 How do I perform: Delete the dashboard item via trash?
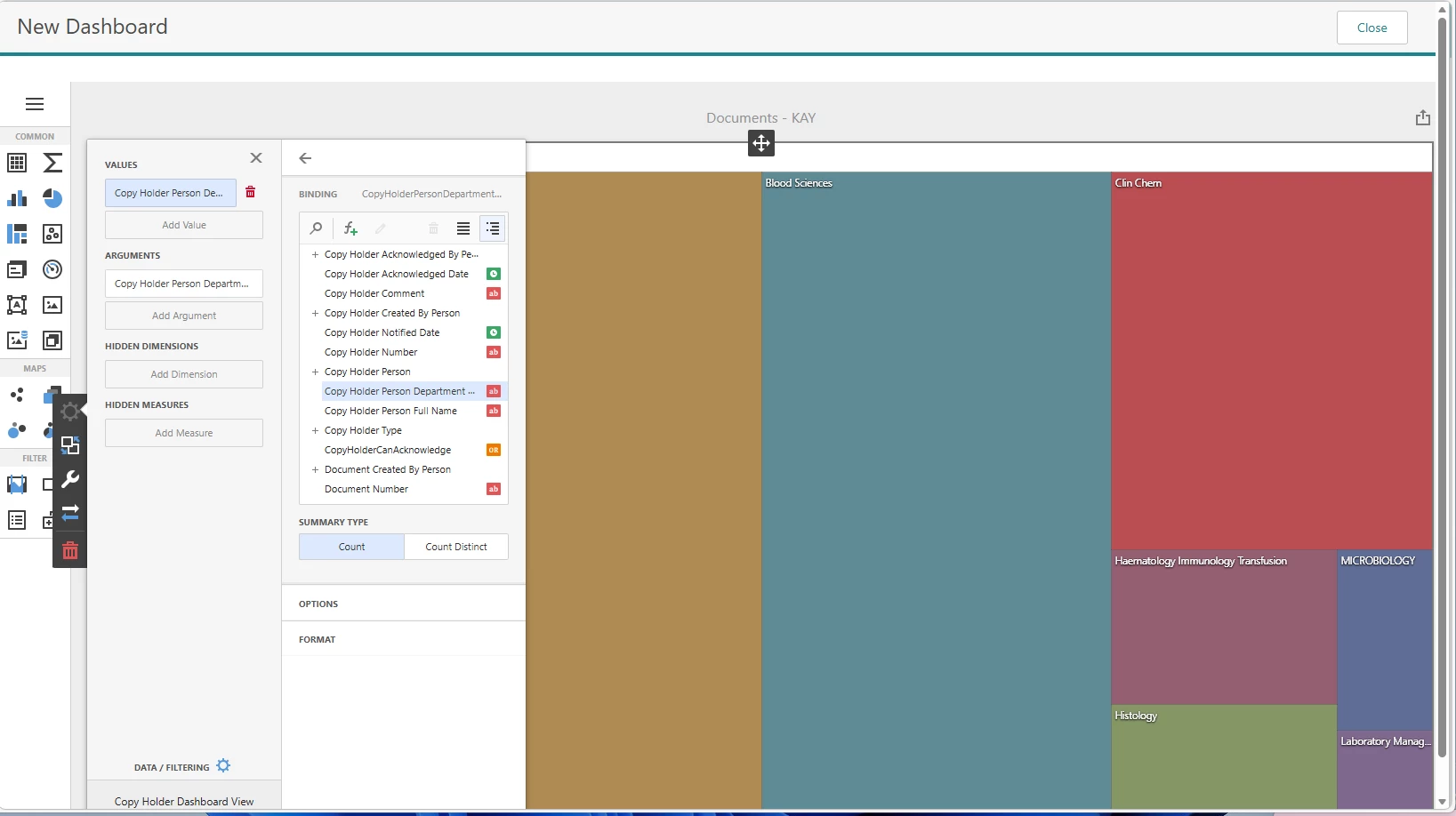pyautogui.click(x=70, y=550)
